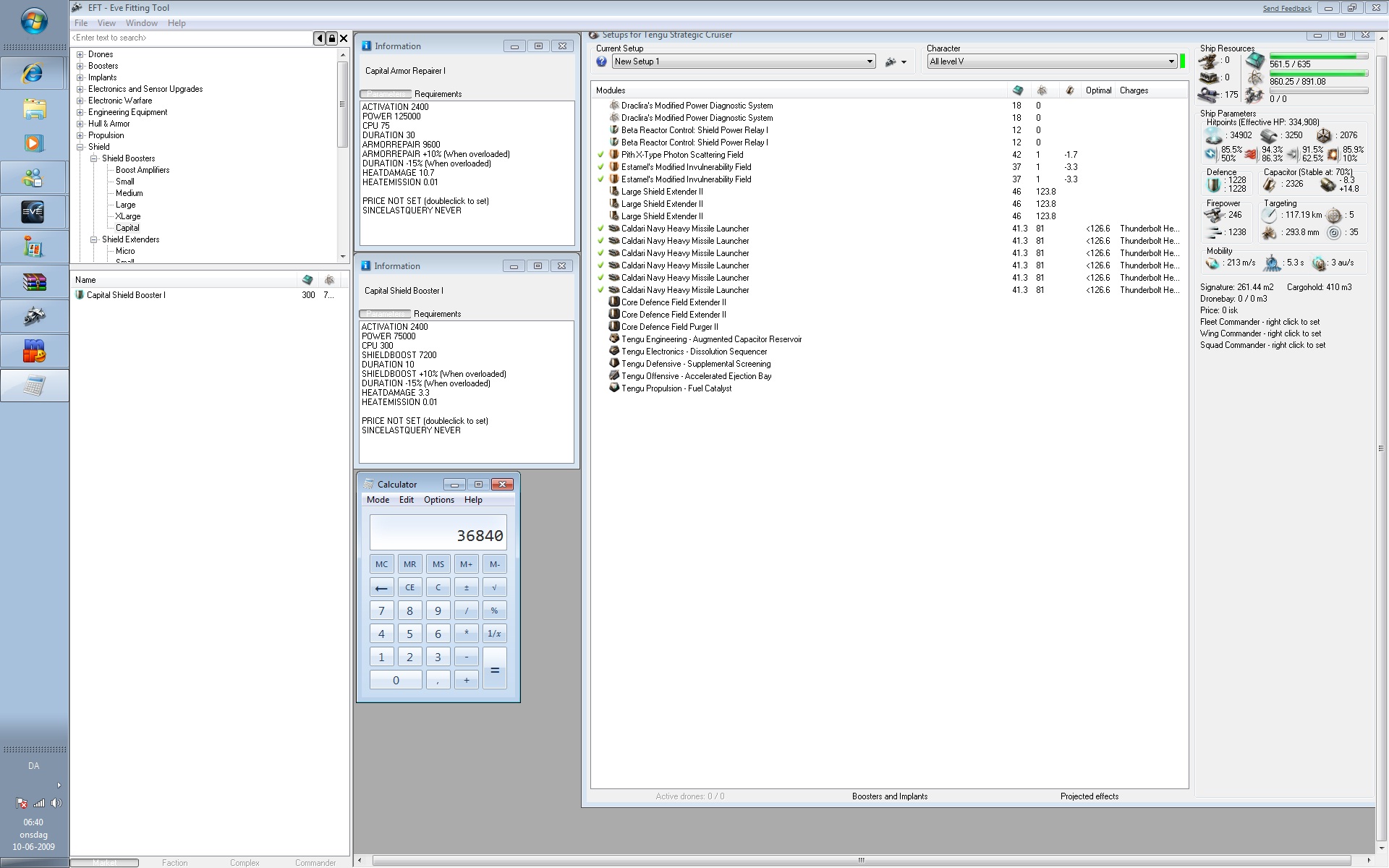Click the Send Feedback link
This screenshot has width=1389, height=868.
[x=1286, y=9]
